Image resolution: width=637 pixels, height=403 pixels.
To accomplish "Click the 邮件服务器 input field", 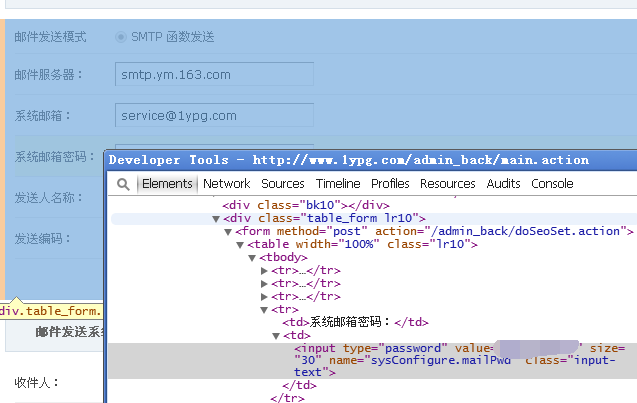I will (214, 74).
